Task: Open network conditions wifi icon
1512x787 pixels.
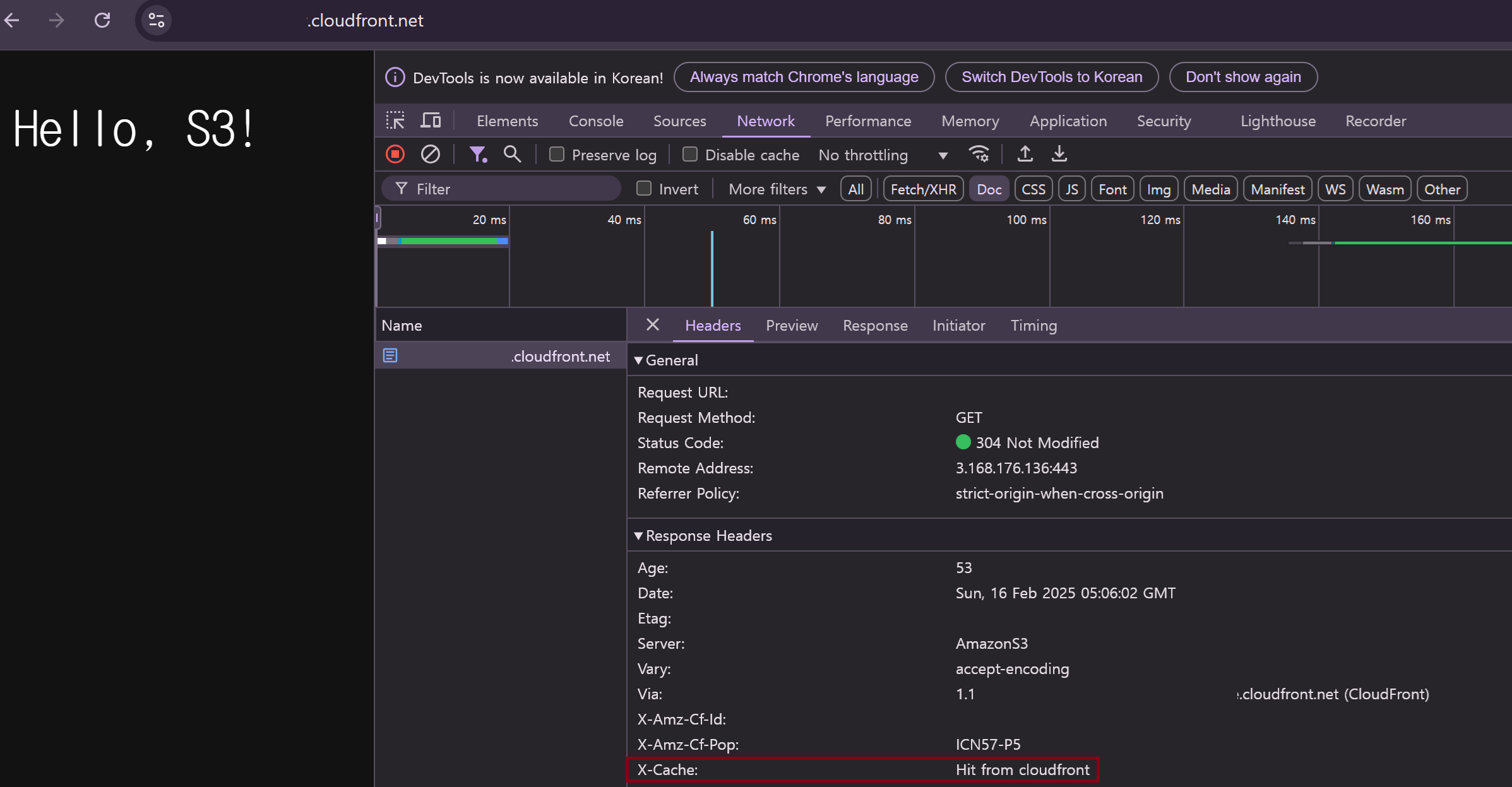Action: 979,155
